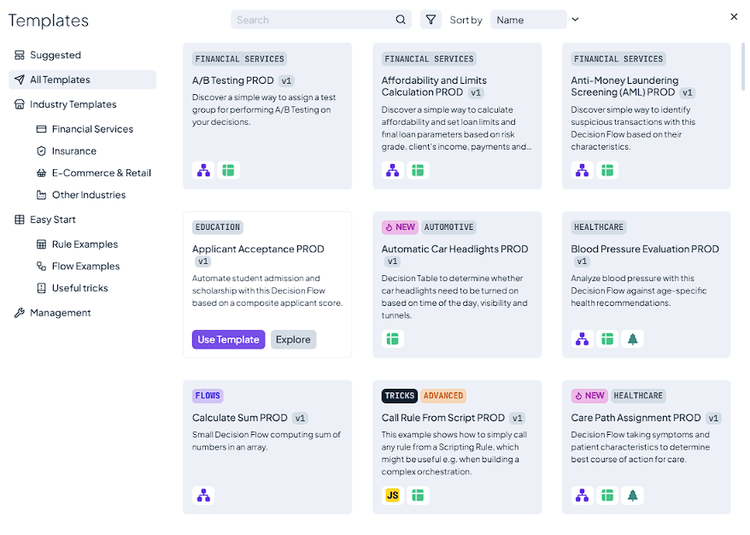Click the template Search input field

(x=312, y=19)
